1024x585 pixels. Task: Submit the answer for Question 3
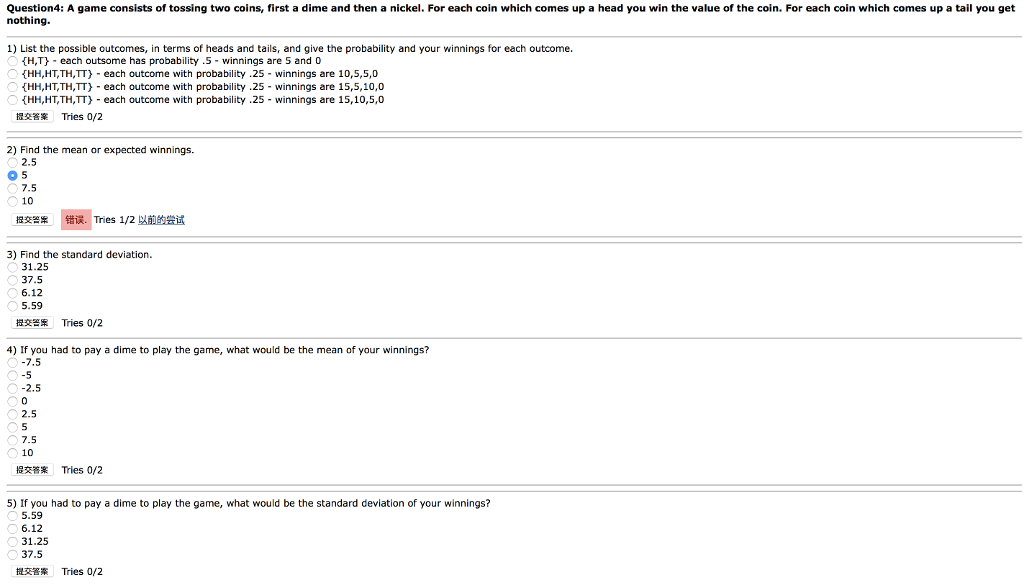click(30, 323)
